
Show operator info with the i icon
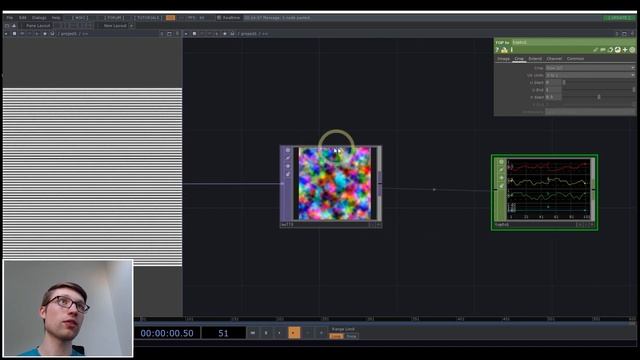(511, 50)
